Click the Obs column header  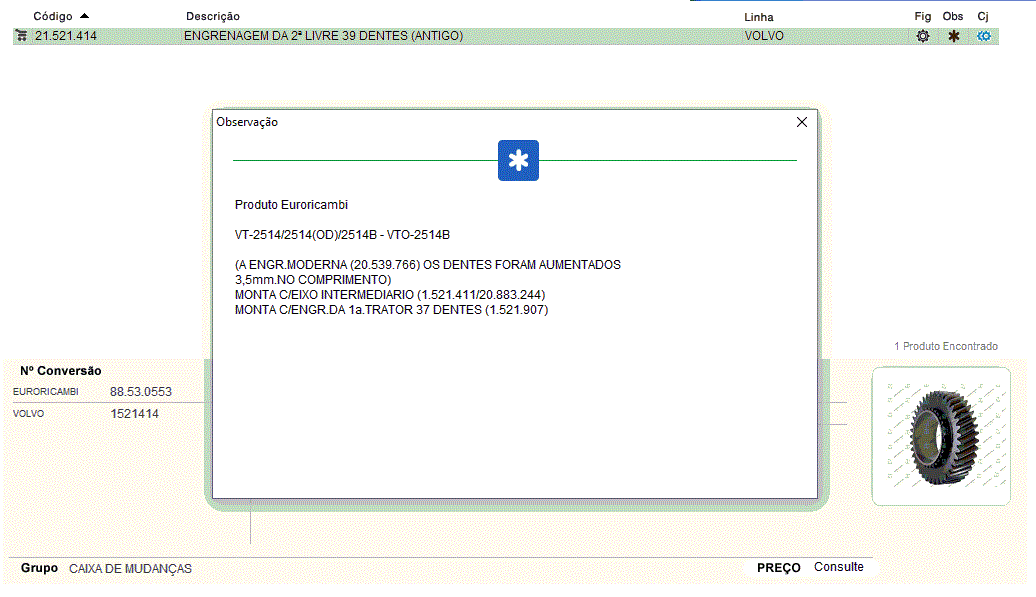click(953, 17)
